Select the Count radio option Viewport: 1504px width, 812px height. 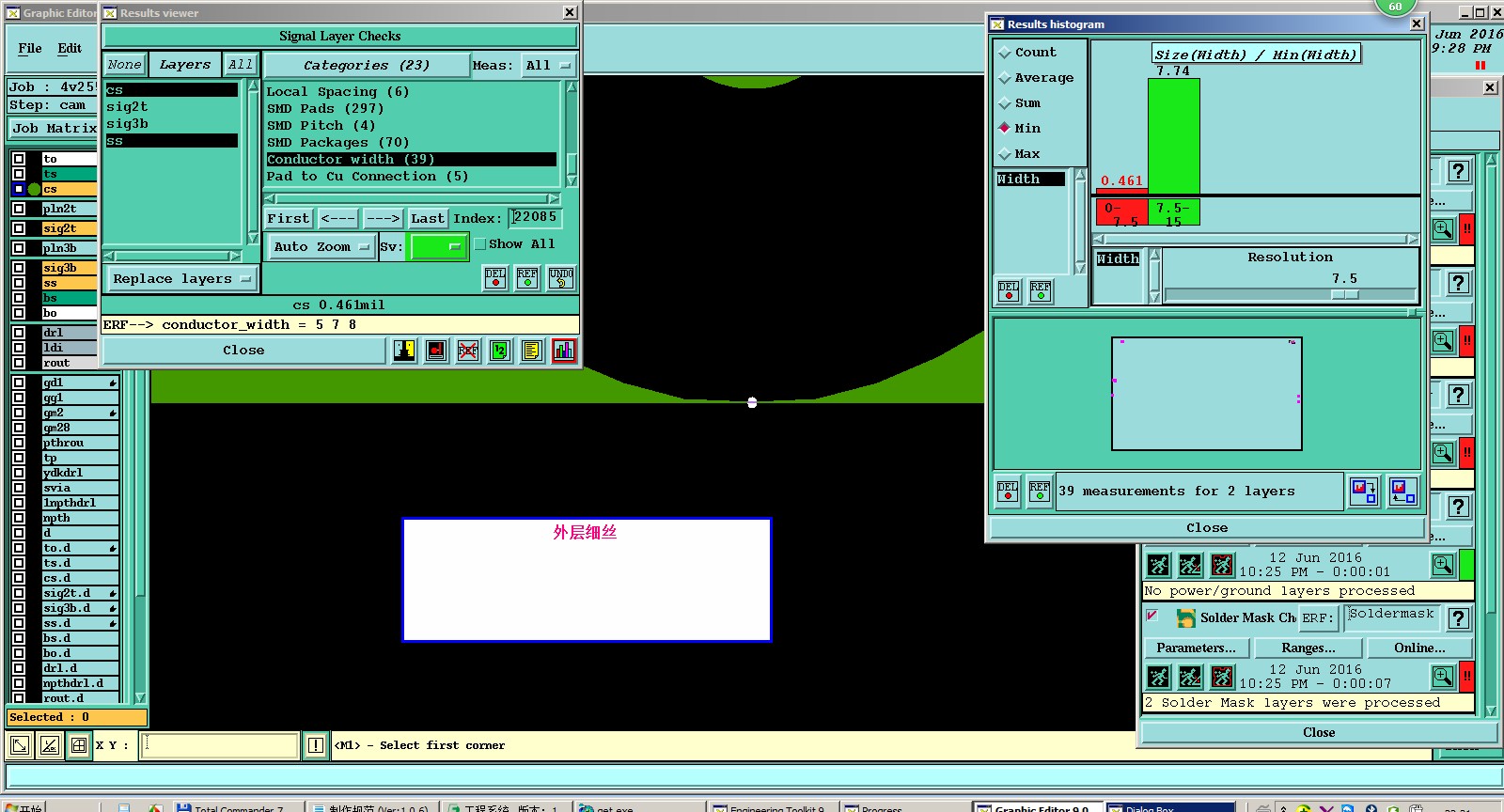pyautogui.click(x=1005, y=54)
